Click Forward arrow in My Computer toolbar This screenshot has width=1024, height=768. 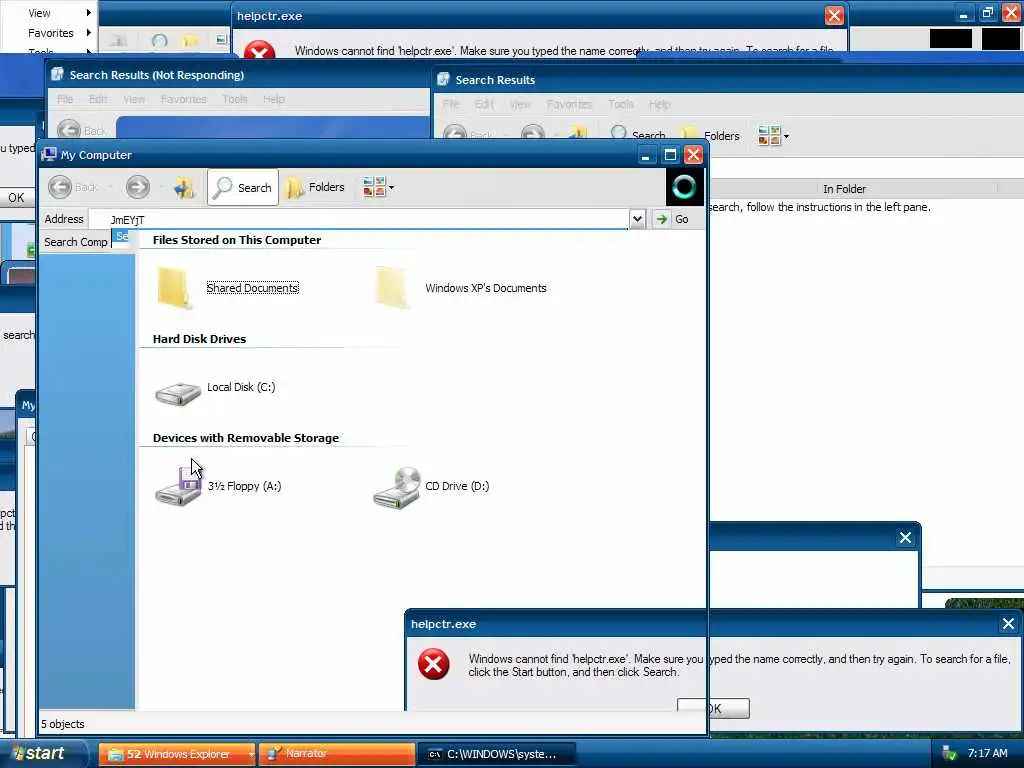tap(137, 187)
